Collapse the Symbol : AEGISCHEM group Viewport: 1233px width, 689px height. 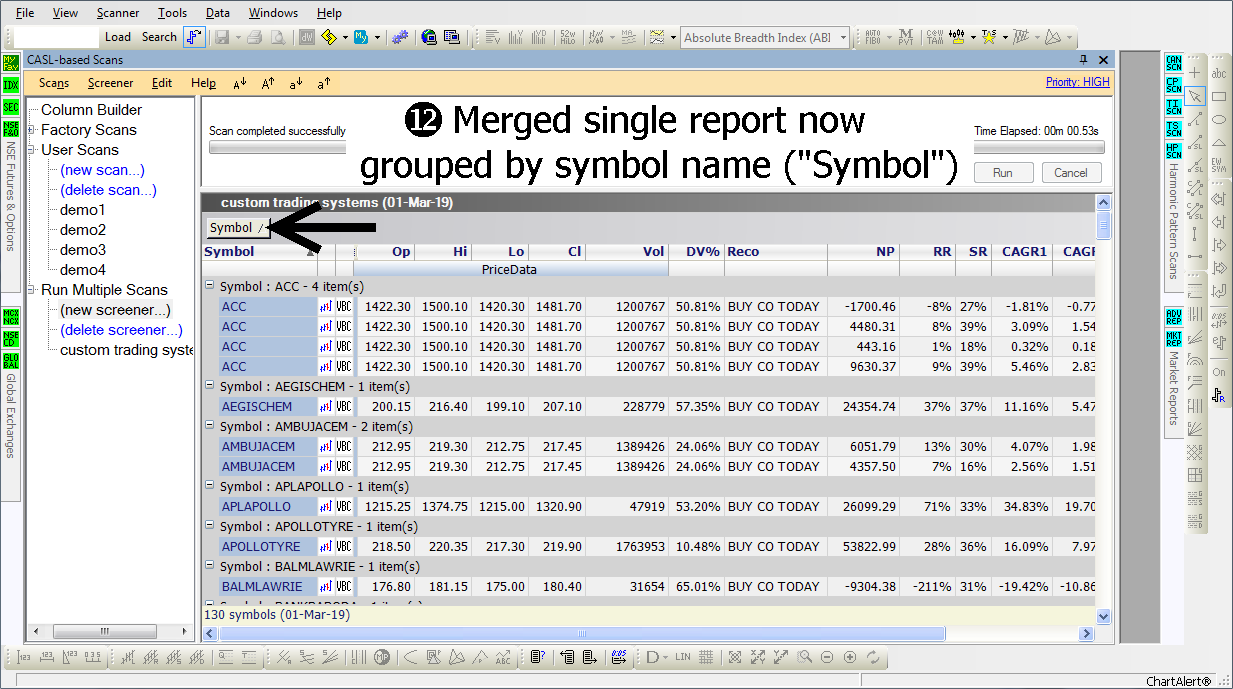(x=210, y=387)
